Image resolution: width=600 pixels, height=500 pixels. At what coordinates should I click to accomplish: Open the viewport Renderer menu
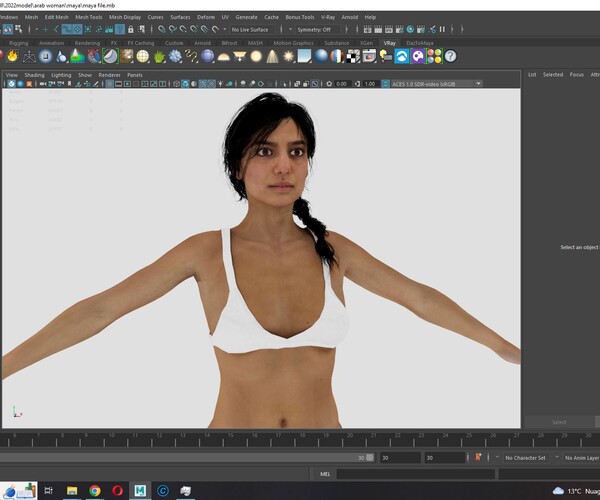point(109,75)
